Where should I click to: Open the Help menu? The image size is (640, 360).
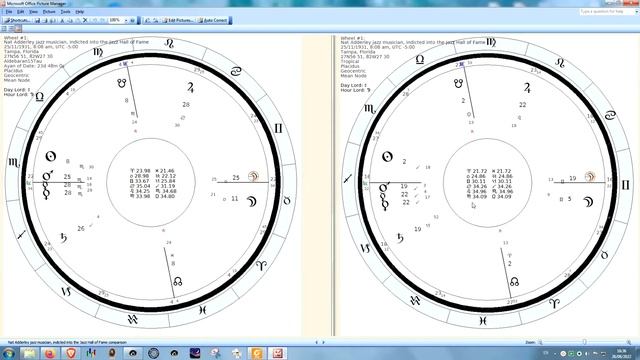80,12
